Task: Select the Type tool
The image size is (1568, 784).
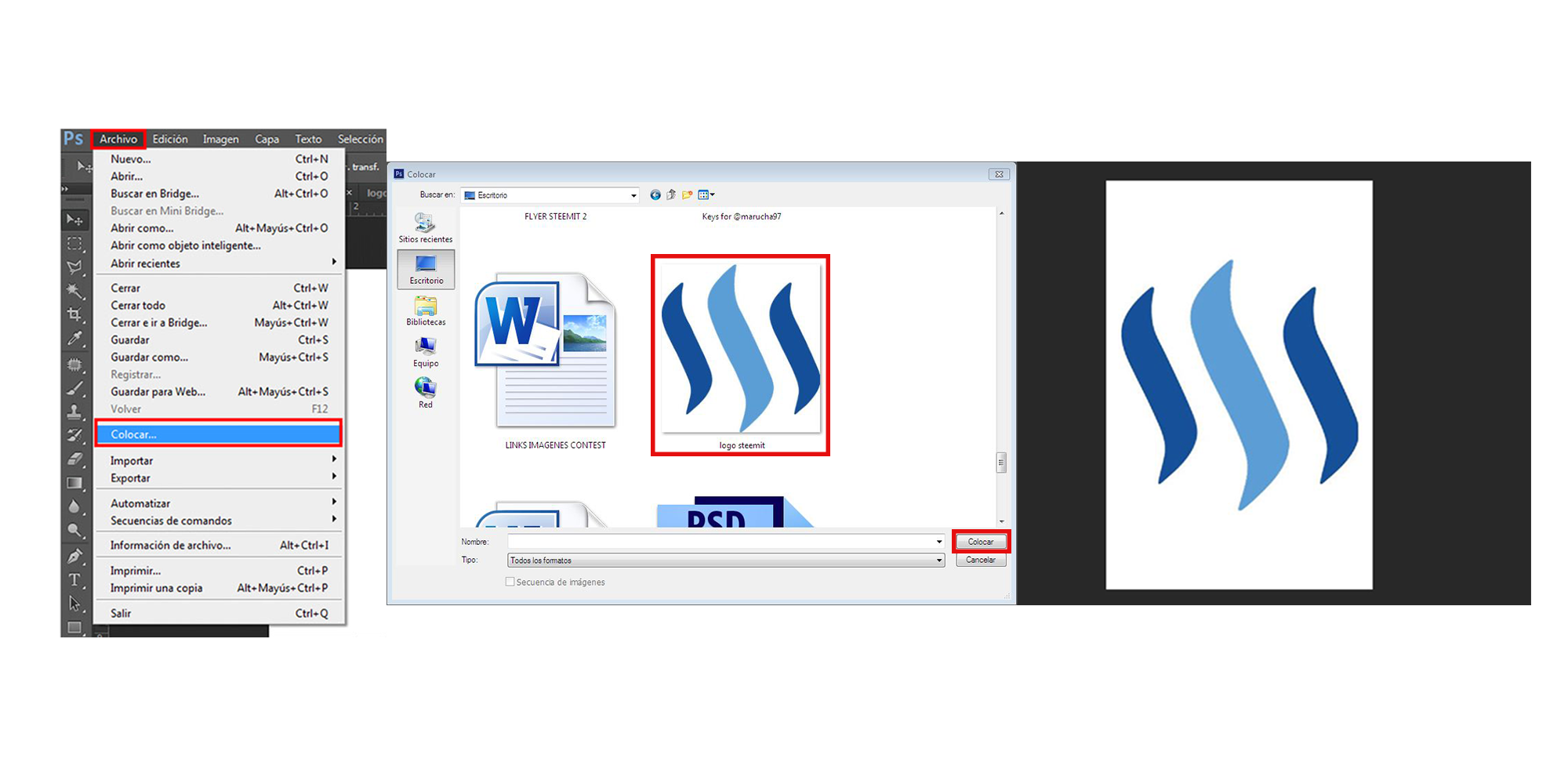Action: click(x=75, y=579)
